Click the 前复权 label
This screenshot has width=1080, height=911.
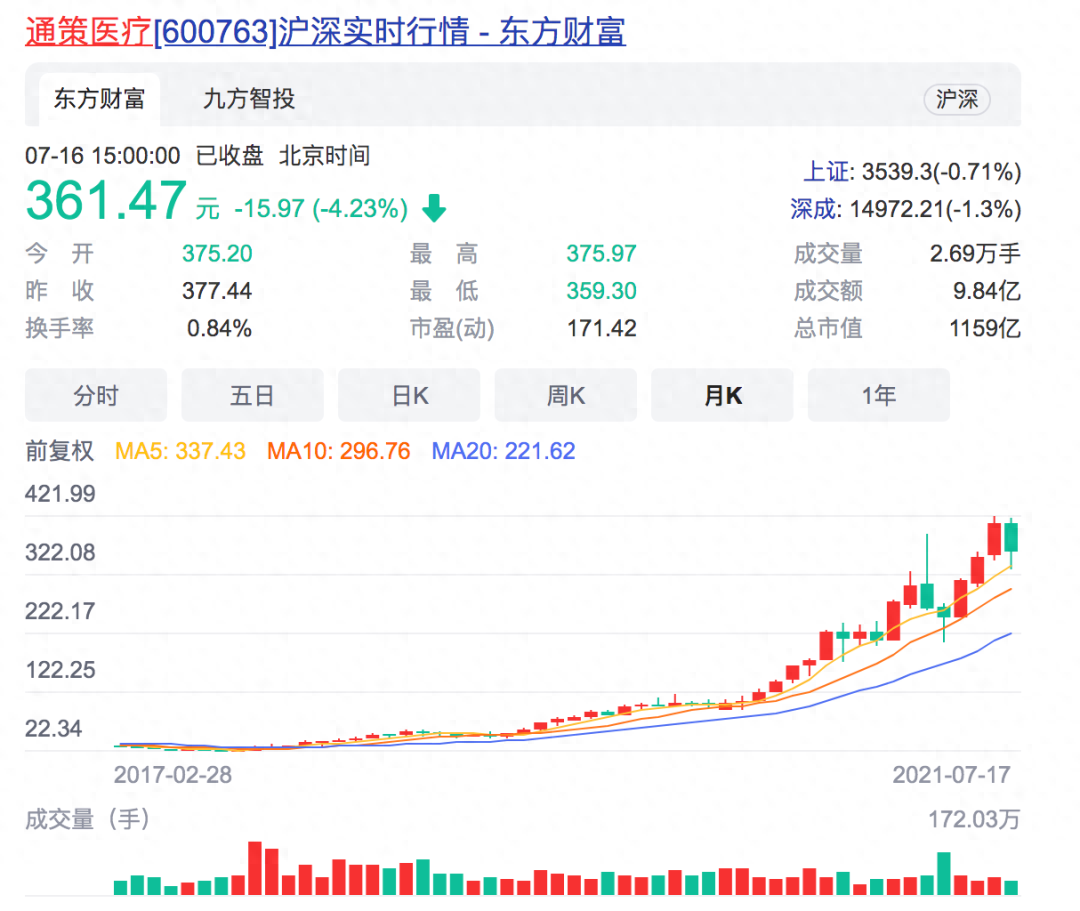[59, 451]
